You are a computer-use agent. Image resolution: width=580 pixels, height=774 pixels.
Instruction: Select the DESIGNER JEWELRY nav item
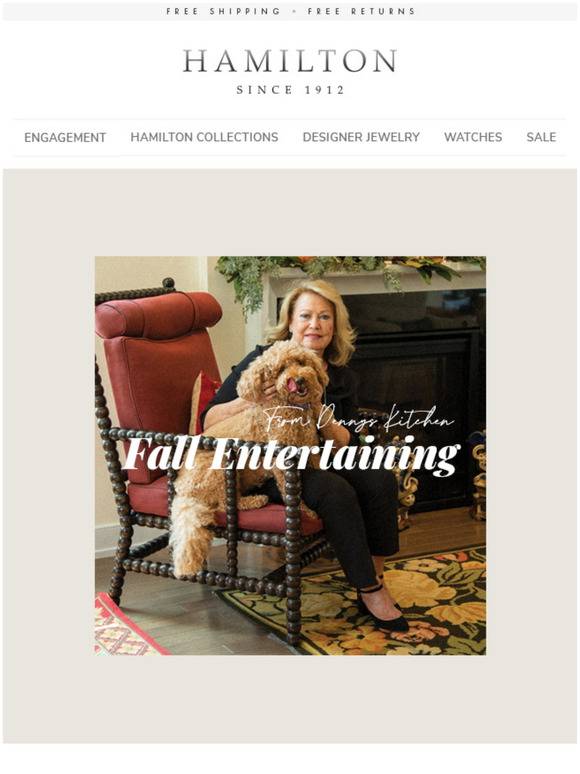pyautogui.click(x=361, y=137)
